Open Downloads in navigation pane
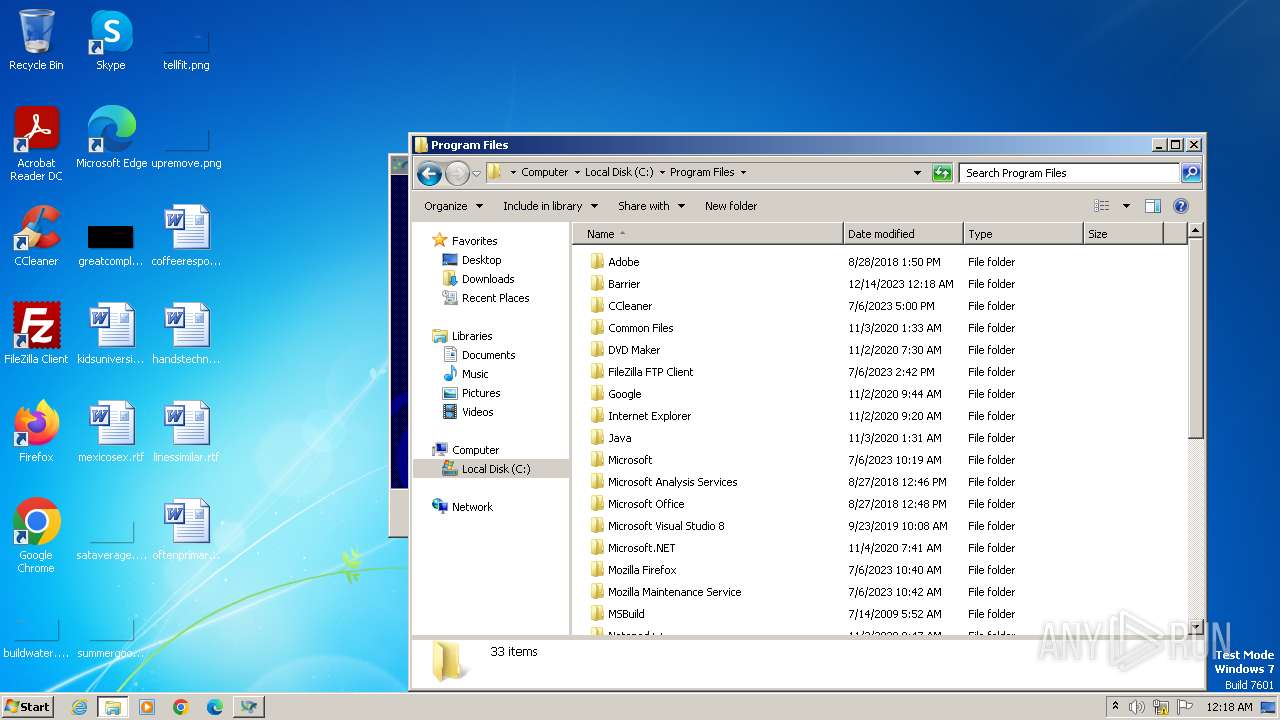The width and height of the screenshot is (1280, 720). pos(488,279)
